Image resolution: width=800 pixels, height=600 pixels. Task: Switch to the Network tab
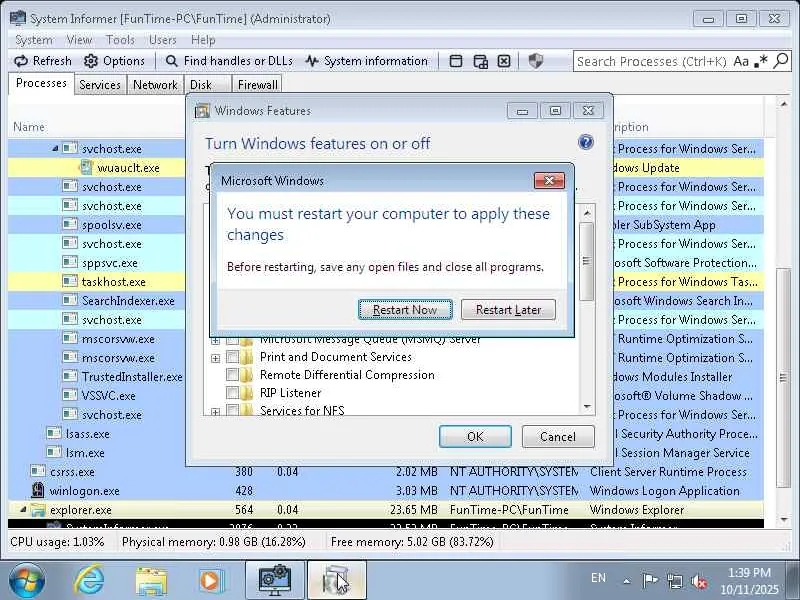point(155,85)
